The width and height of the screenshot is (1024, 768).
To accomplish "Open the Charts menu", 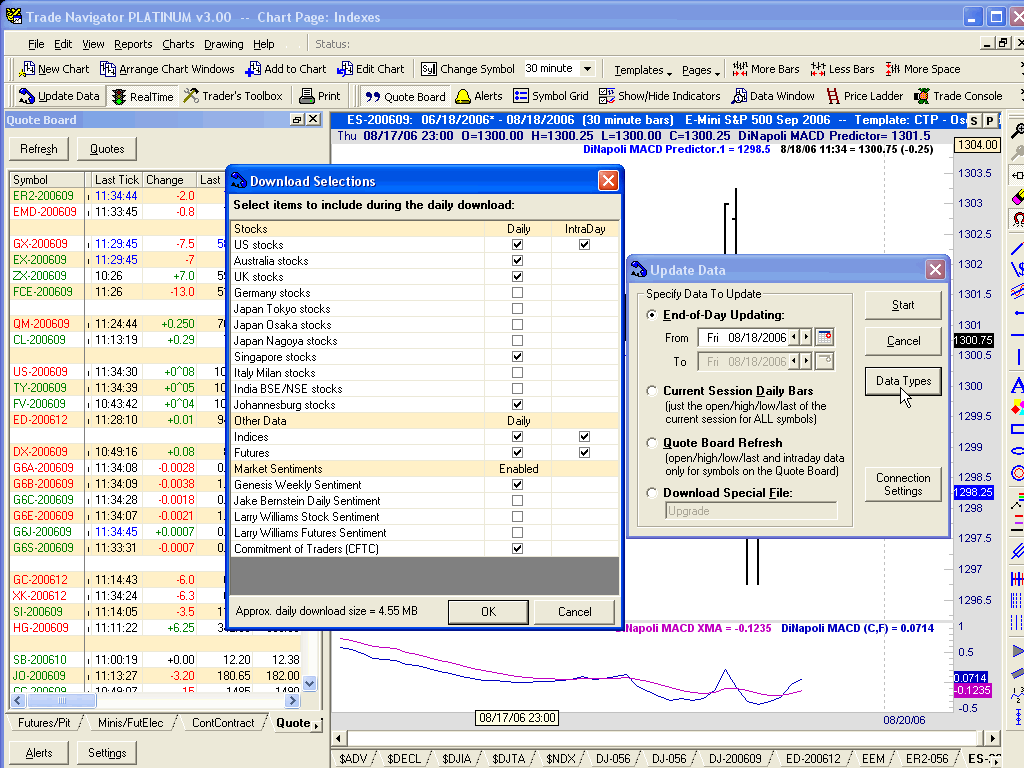I will tap(178, 44).
